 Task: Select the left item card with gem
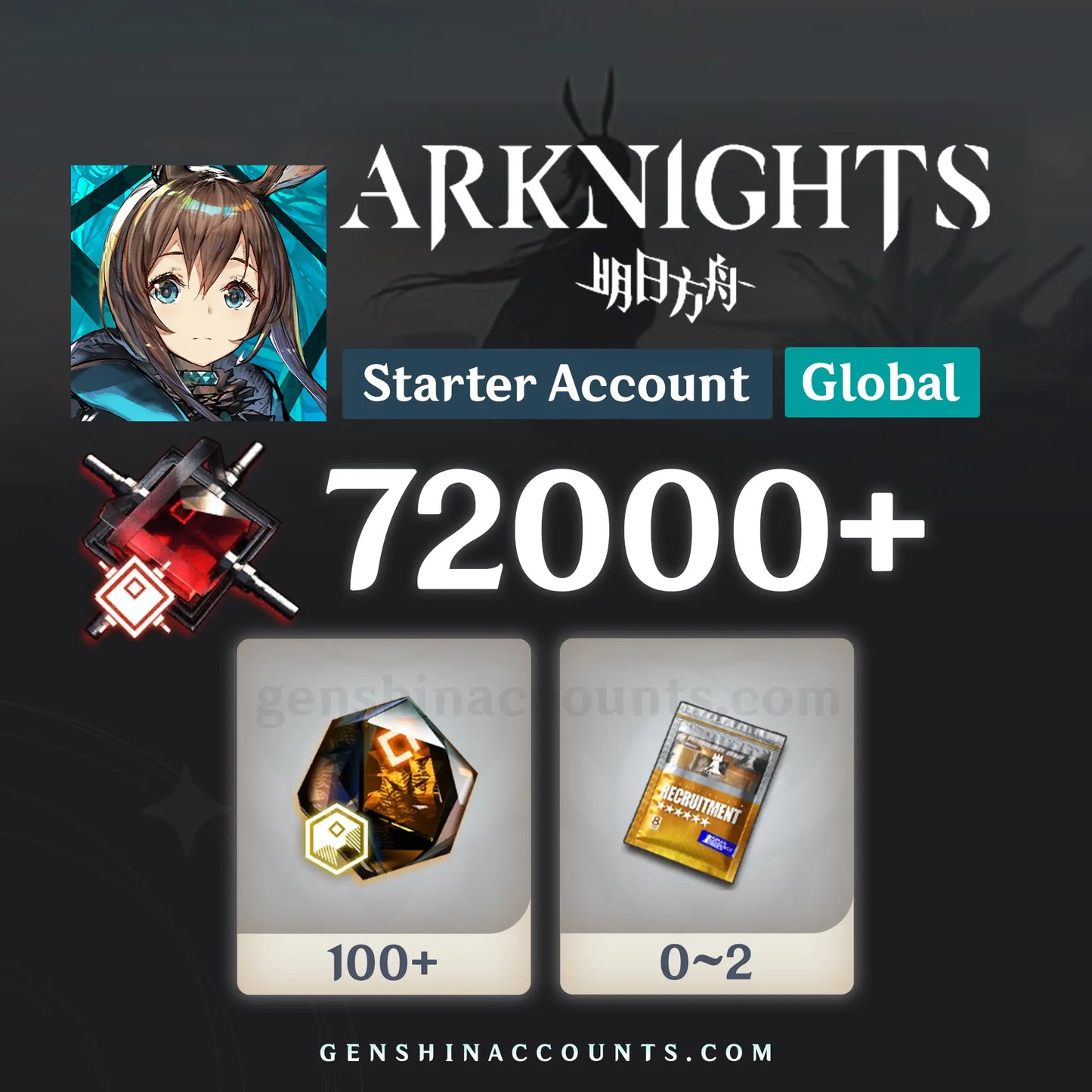click(x=384, y=816)
